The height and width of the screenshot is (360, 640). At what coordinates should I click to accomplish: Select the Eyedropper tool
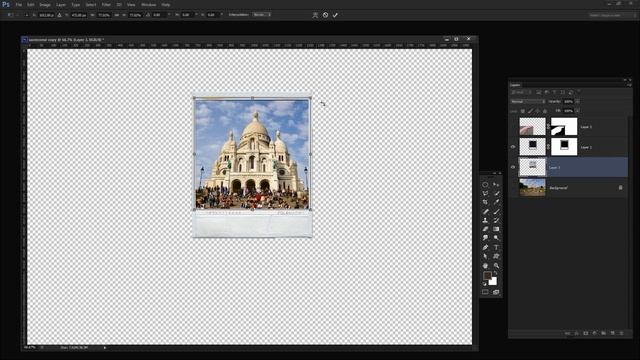496,202
